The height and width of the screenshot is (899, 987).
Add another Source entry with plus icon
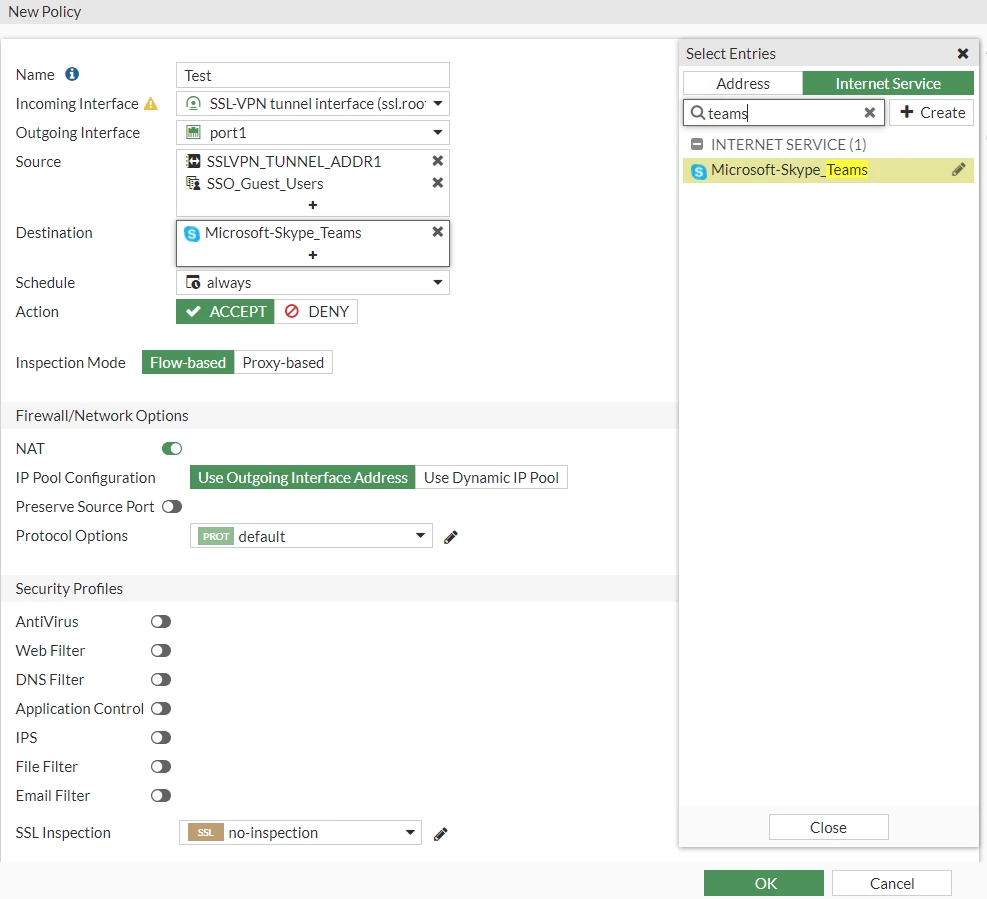coord(313,205)
